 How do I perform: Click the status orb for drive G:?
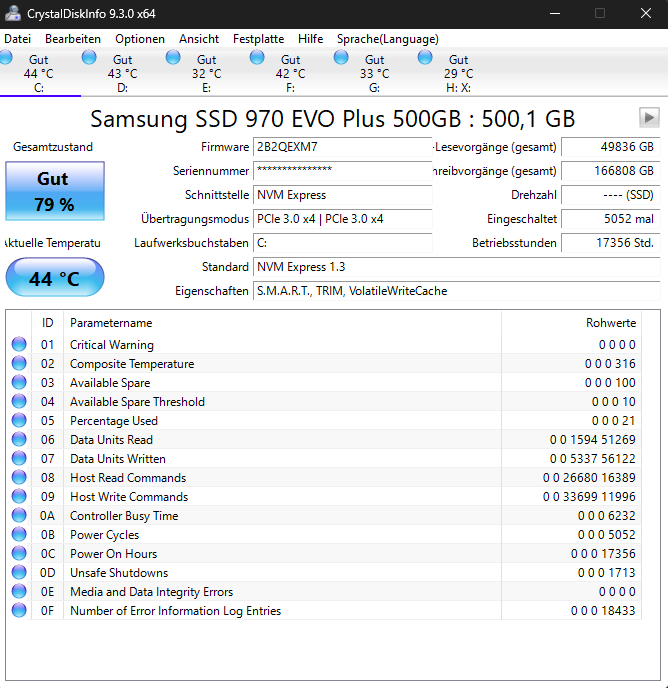pyautogui.click(x=341, y=57)
